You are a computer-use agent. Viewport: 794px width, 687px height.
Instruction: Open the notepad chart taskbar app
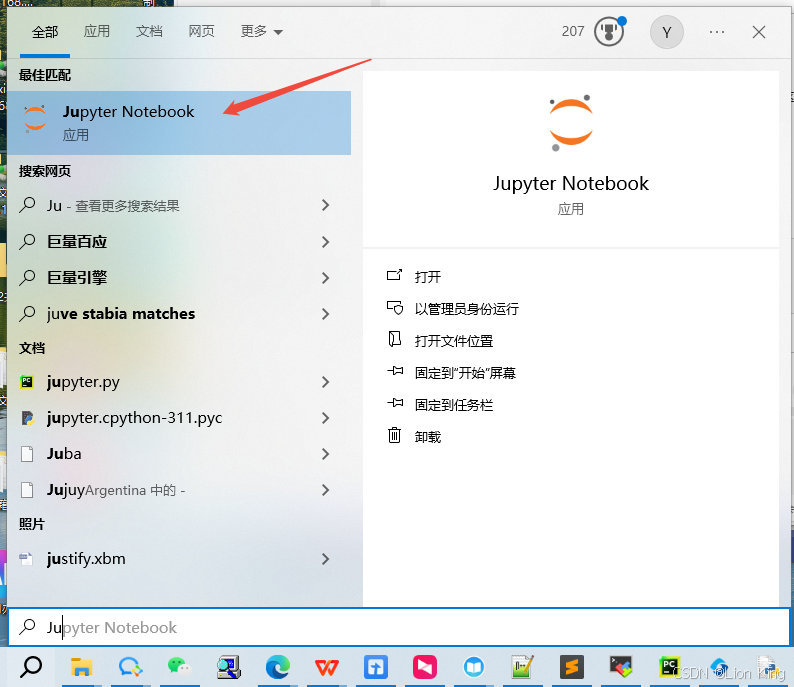522,667
